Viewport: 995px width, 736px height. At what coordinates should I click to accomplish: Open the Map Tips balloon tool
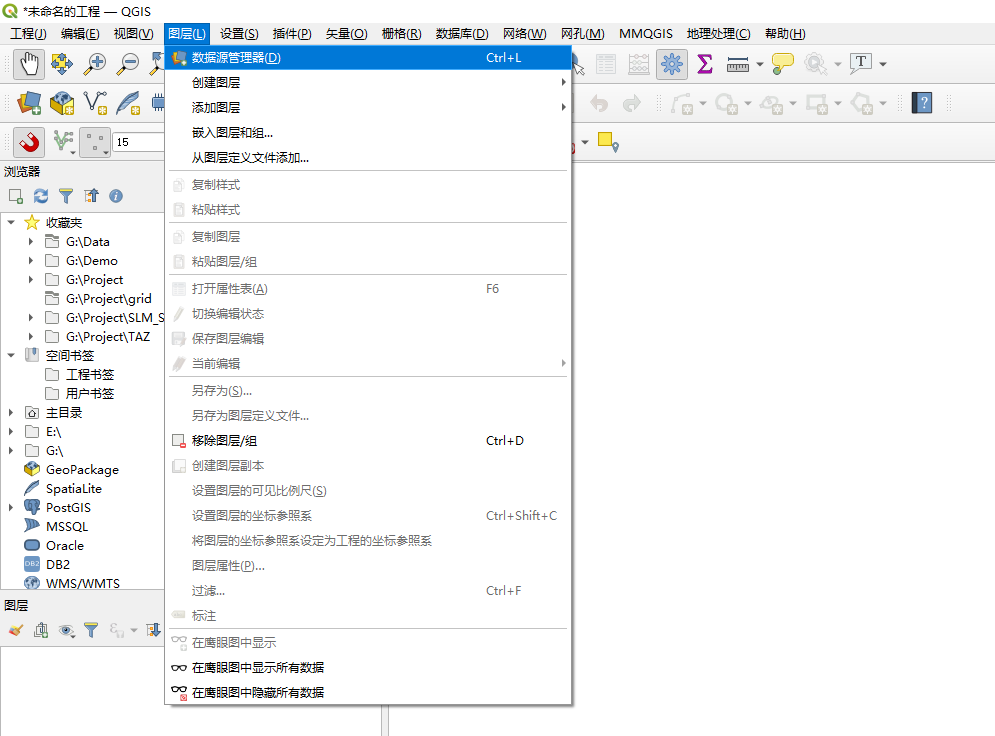tap(781, 64)
